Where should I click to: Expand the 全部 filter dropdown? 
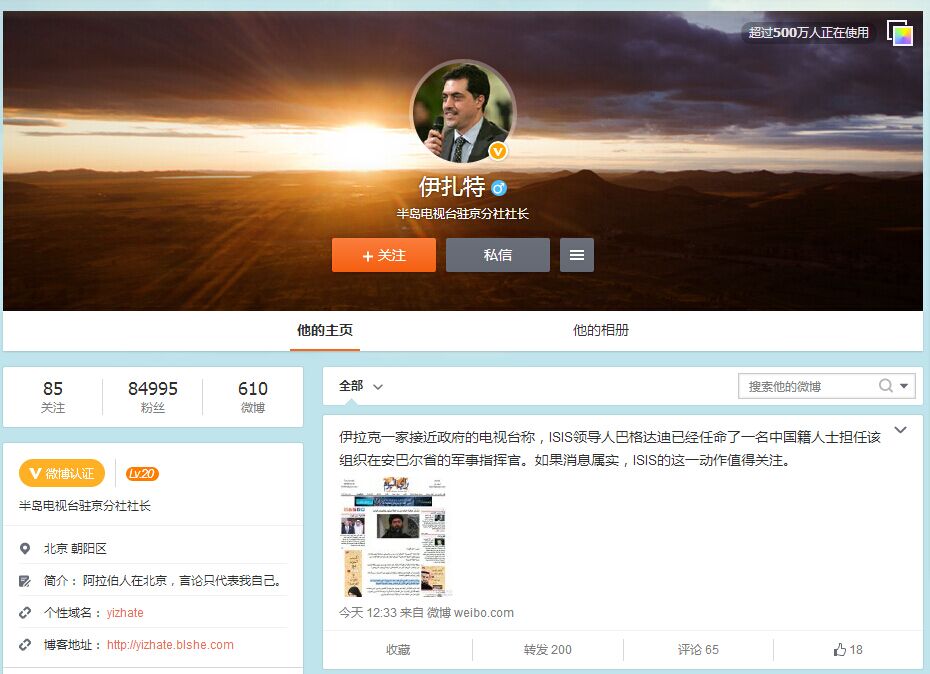coord(361,386)
